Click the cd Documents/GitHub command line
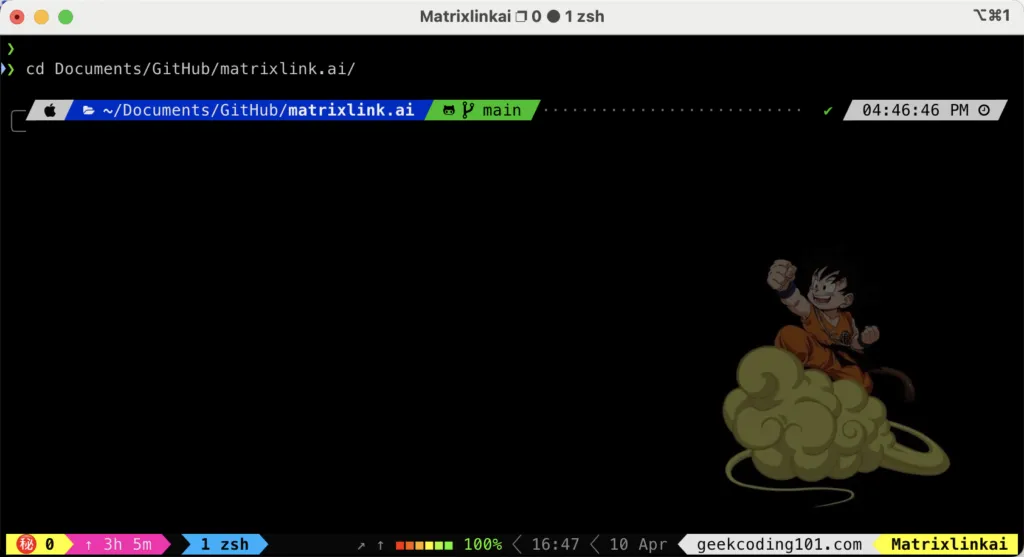 190,68
